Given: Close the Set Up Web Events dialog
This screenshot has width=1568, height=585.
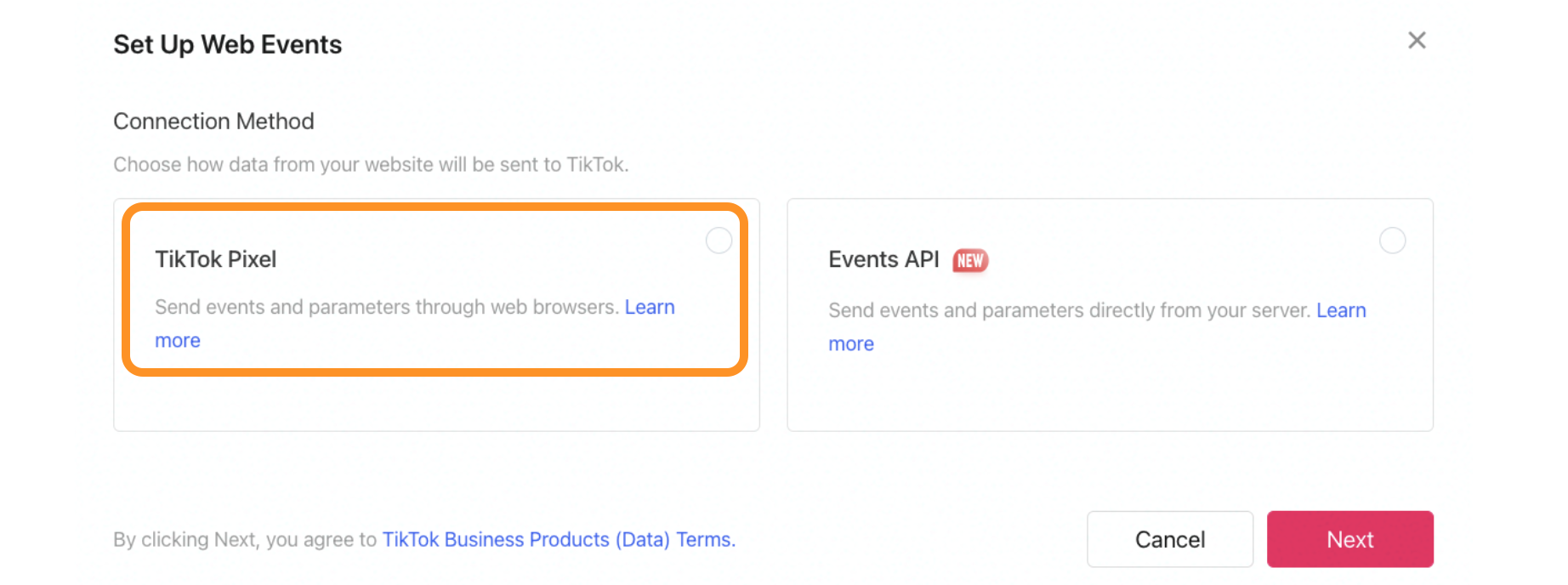Looking at the screenshot, I should pyautogui.click(x=1416, y=40).
